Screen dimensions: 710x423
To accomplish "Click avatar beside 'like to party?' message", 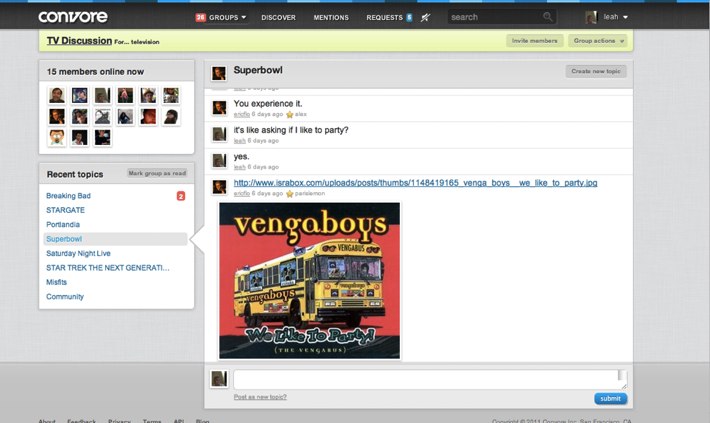I will [x=219, y=134].
